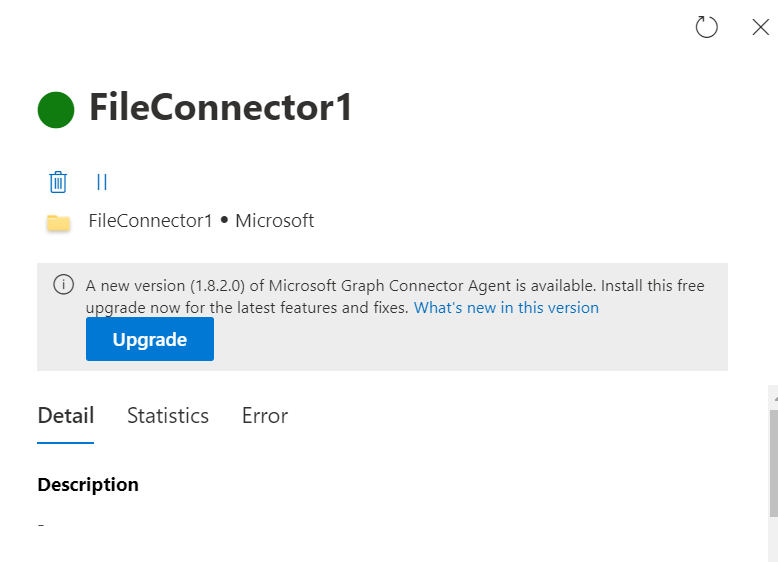Click the dash under Description

(41, 525)
